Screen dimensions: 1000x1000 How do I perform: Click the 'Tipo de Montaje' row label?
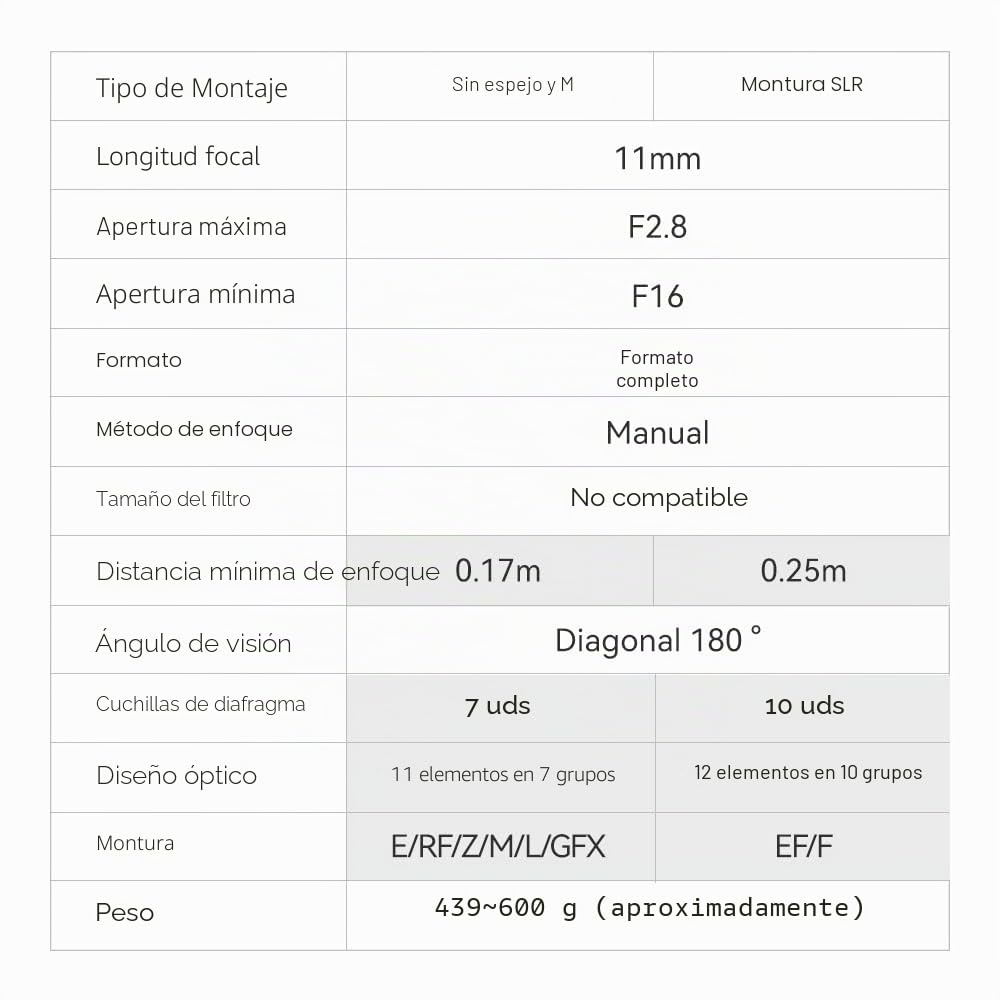pos(191,88)
